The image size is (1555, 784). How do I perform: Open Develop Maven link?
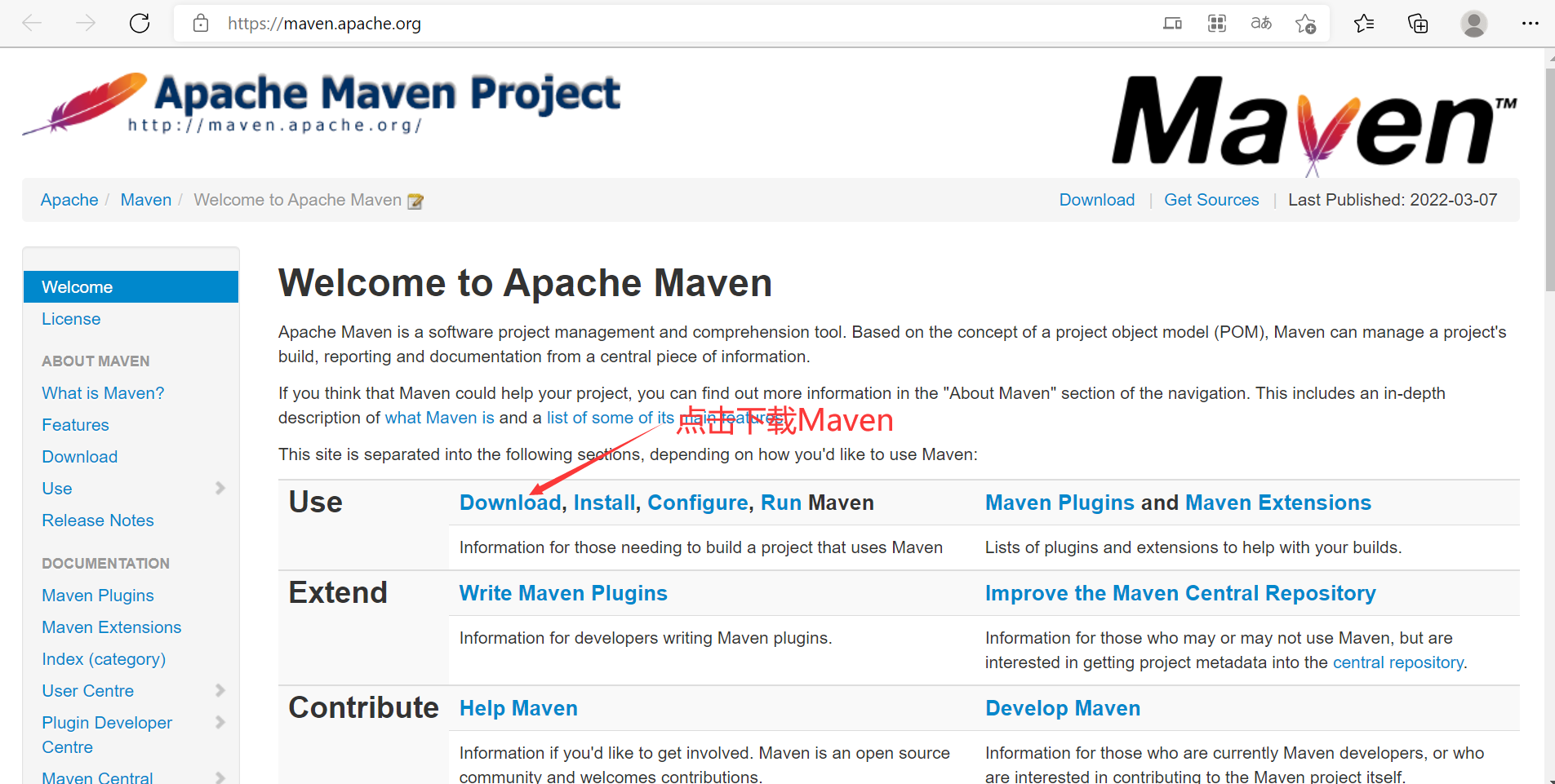pyautogui.click(x=1063, y=708)
